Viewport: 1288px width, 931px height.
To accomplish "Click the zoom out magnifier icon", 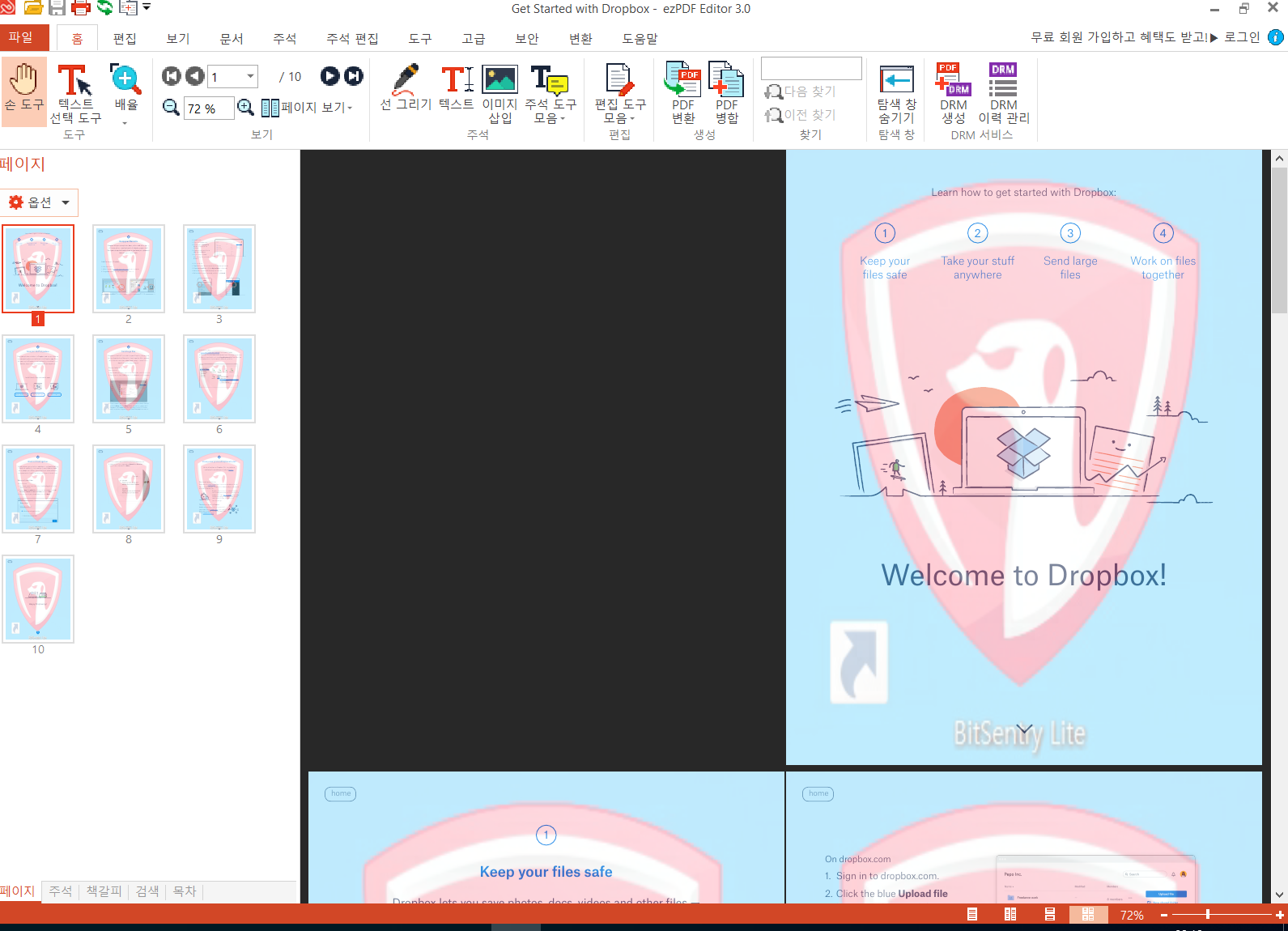I will pyautogui.click(x=171, y=108).
